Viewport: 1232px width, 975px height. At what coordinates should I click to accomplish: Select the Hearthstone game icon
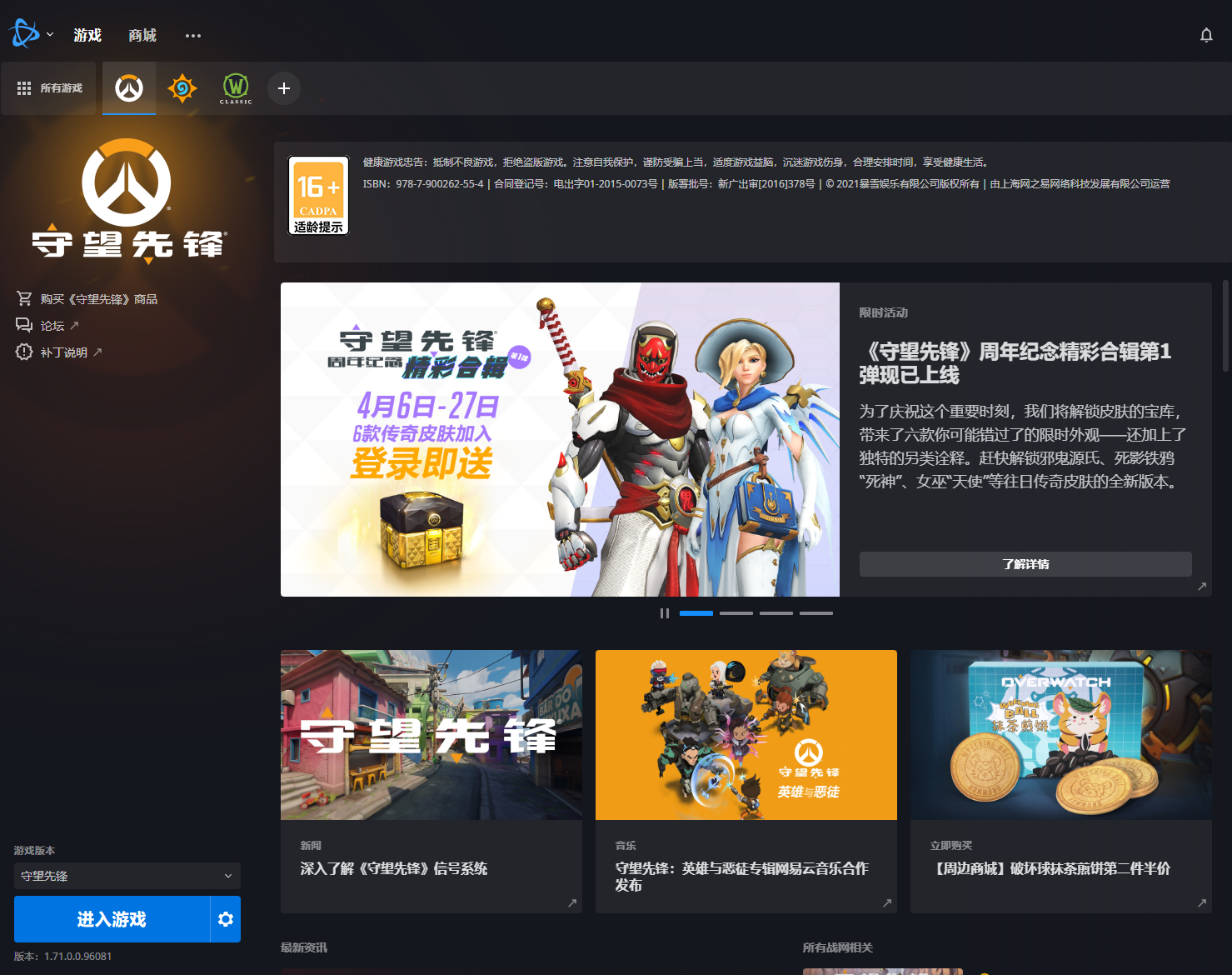click(182, 88)
